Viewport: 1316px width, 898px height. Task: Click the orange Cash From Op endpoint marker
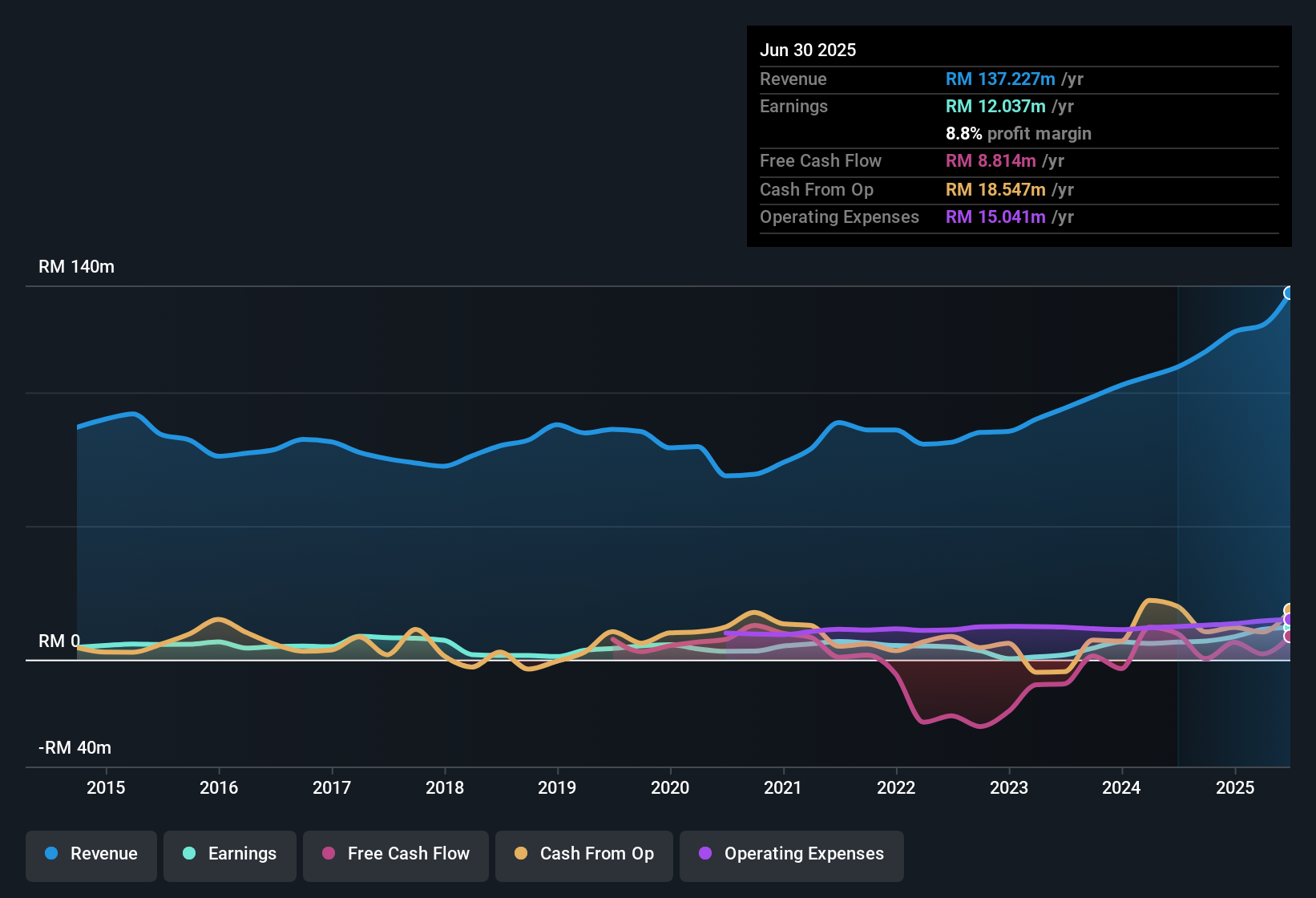pyautogui.click(x=1288, y=609)
